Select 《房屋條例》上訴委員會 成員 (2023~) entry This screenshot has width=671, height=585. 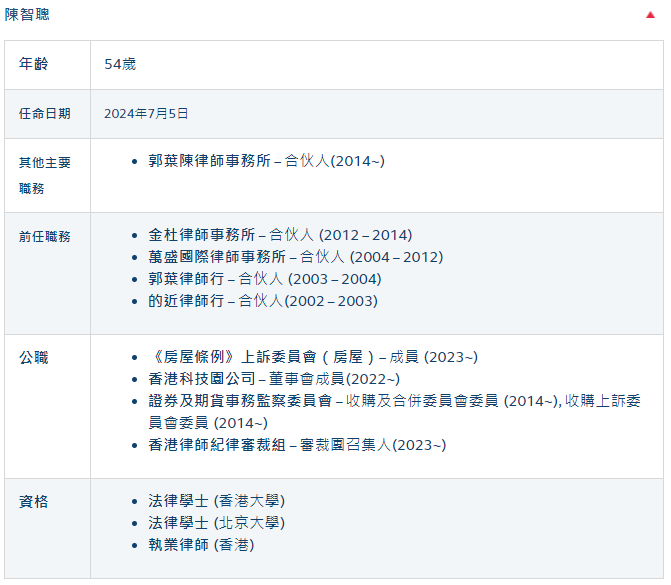tap(313, 357)
